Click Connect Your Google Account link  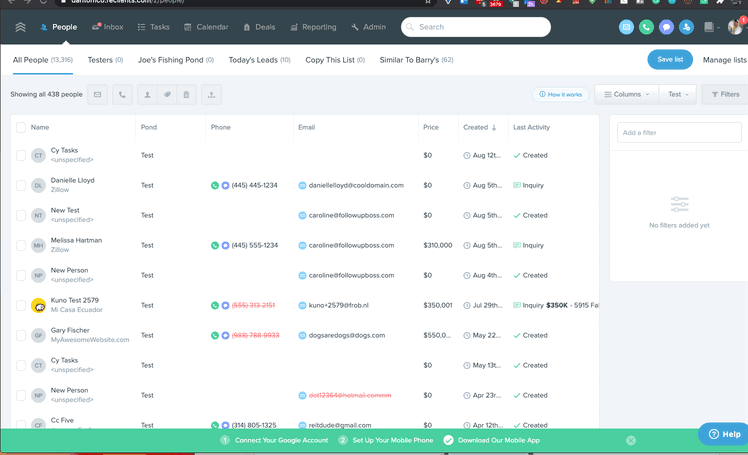(x=281, y=441)
